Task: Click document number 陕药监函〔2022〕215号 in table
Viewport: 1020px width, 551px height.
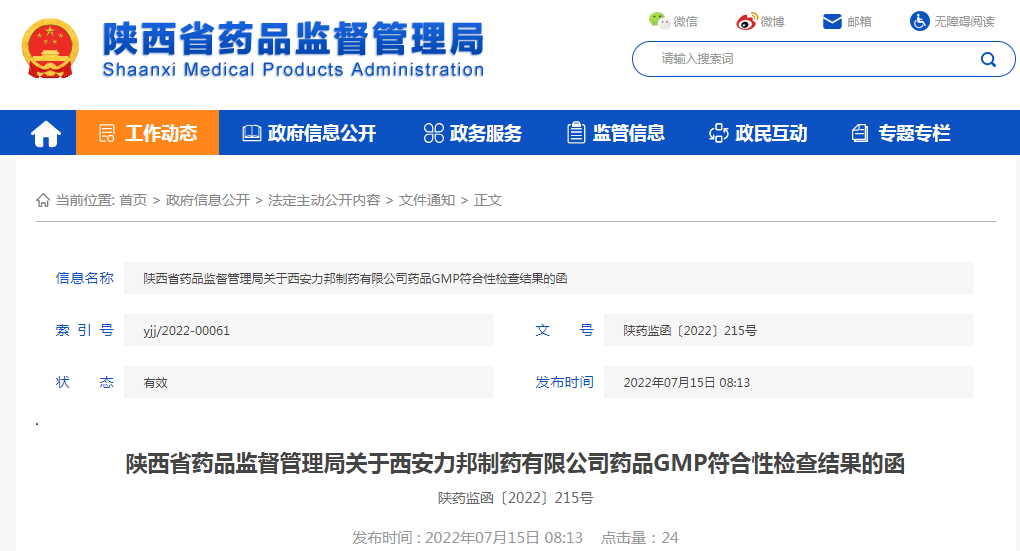Action: click(x=690, y=330)
